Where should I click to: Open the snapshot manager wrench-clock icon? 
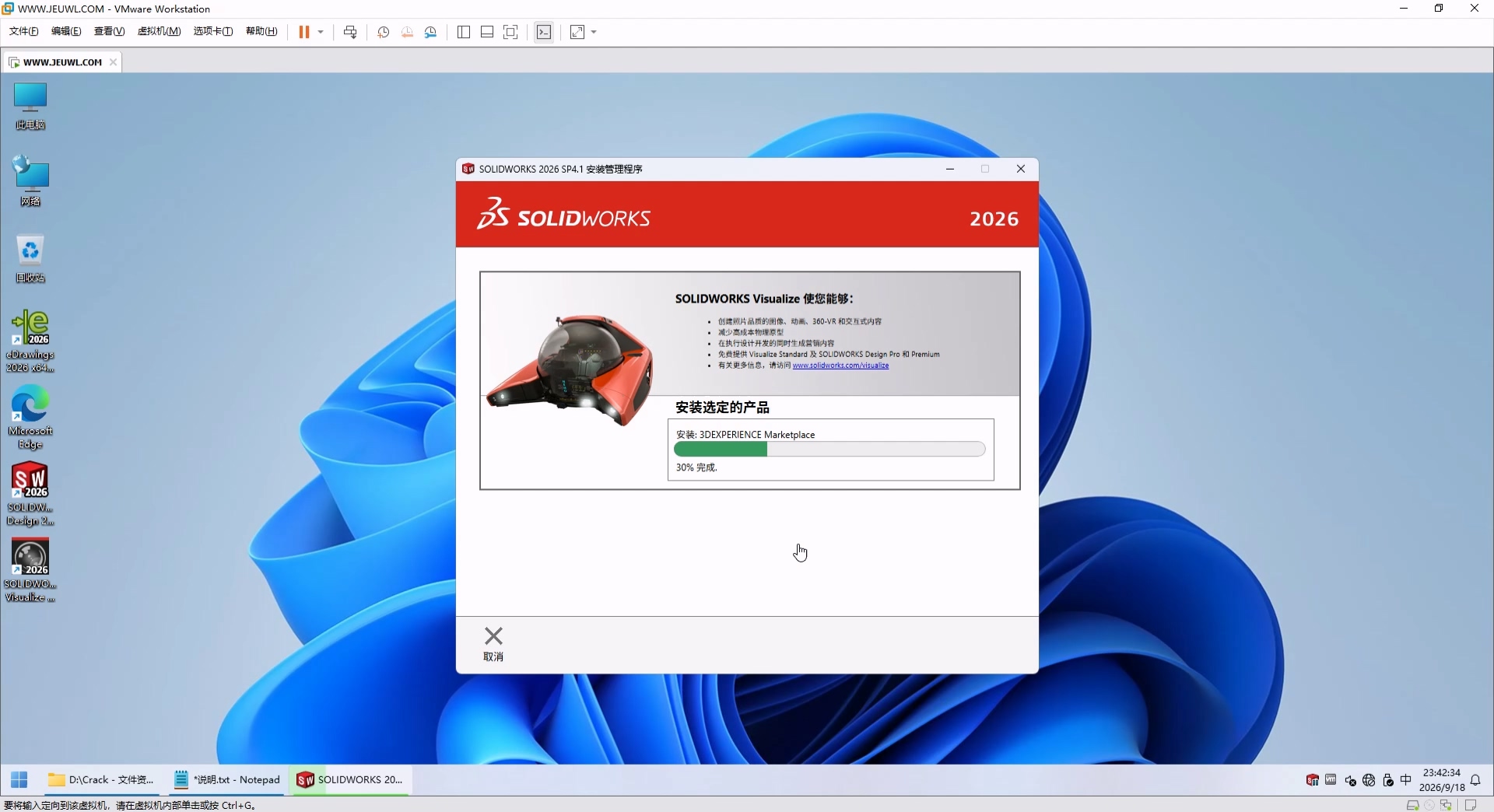coord(430,32)
